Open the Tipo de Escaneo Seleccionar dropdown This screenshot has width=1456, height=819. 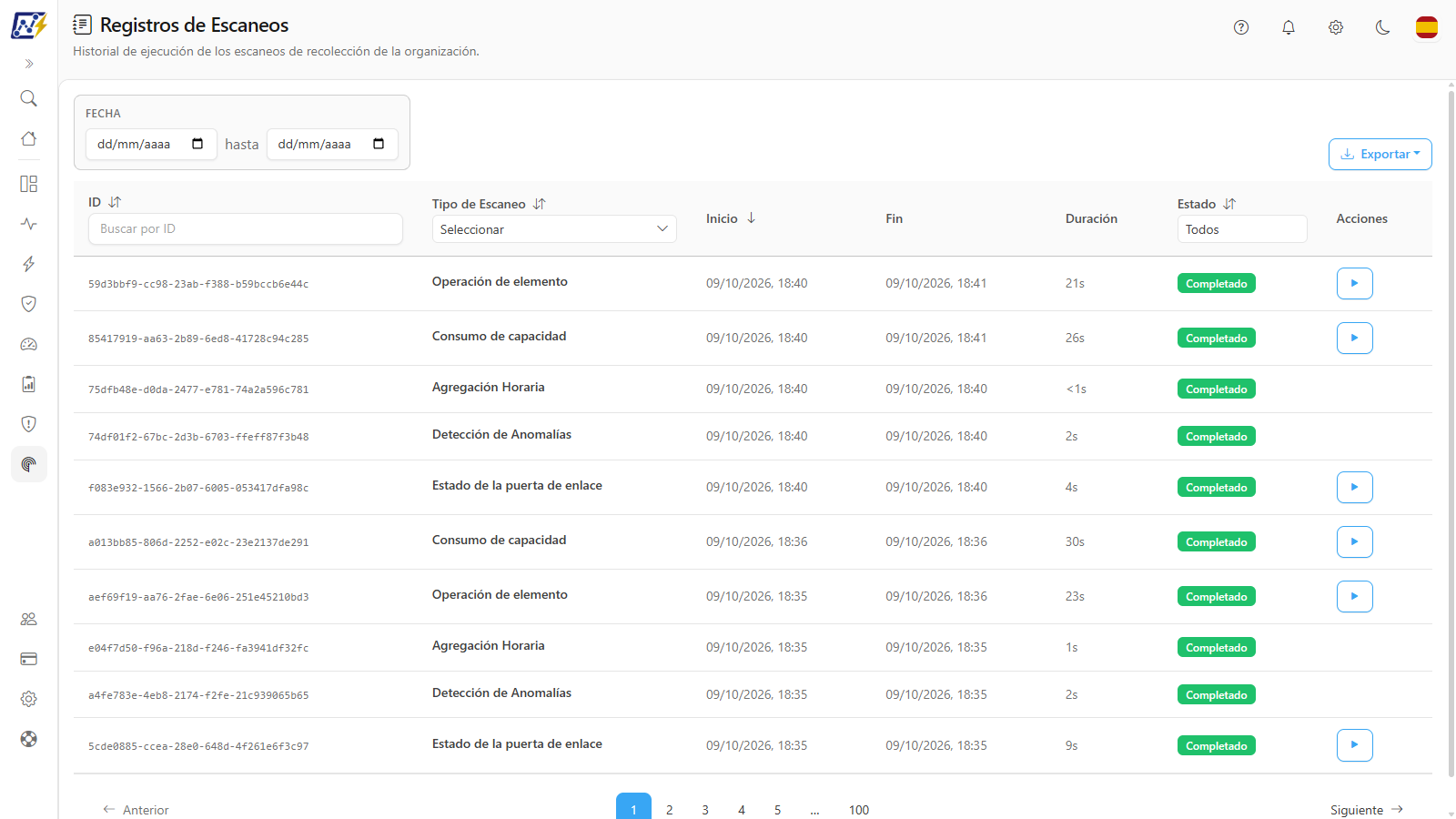click(x=554, y=229)
